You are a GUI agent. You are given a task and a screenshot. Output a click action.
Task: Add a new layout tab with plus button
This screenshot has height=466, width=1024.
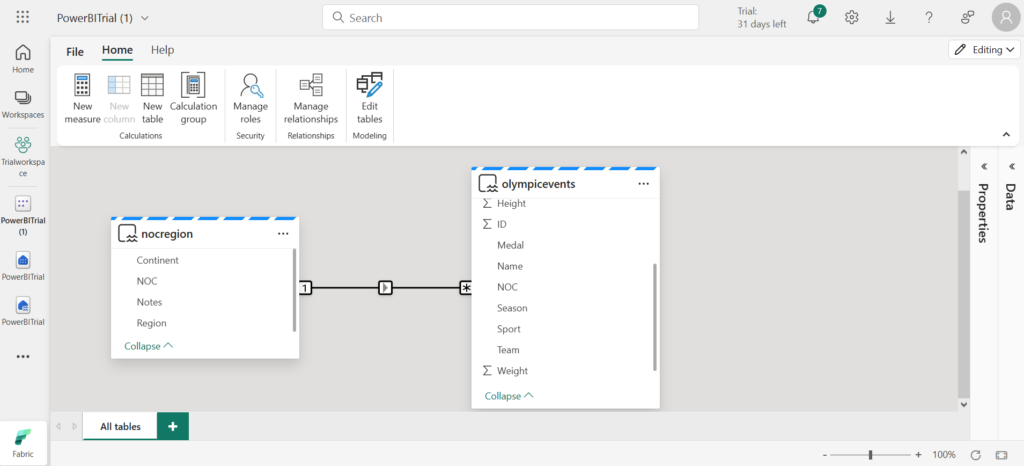click(x=172, y=426)
